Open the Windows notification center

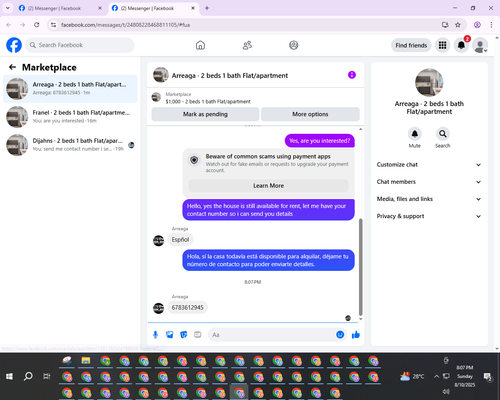pos(488,376)
